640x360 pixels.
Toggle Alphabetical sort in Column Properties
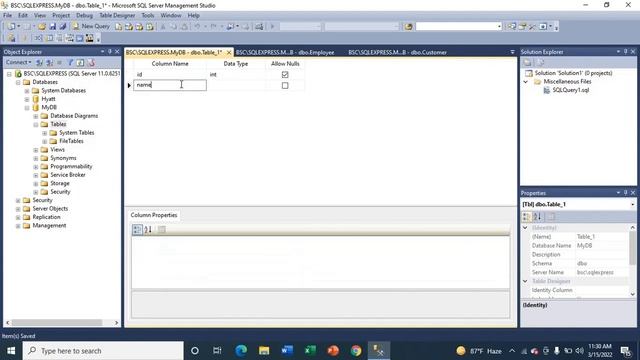tap(148, 229)
